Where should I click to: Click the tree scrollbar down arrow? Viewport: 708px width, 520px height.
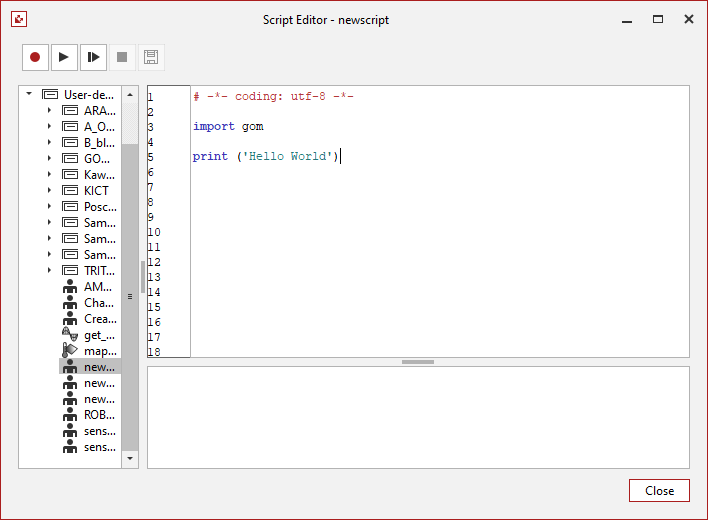click(130, 458)
